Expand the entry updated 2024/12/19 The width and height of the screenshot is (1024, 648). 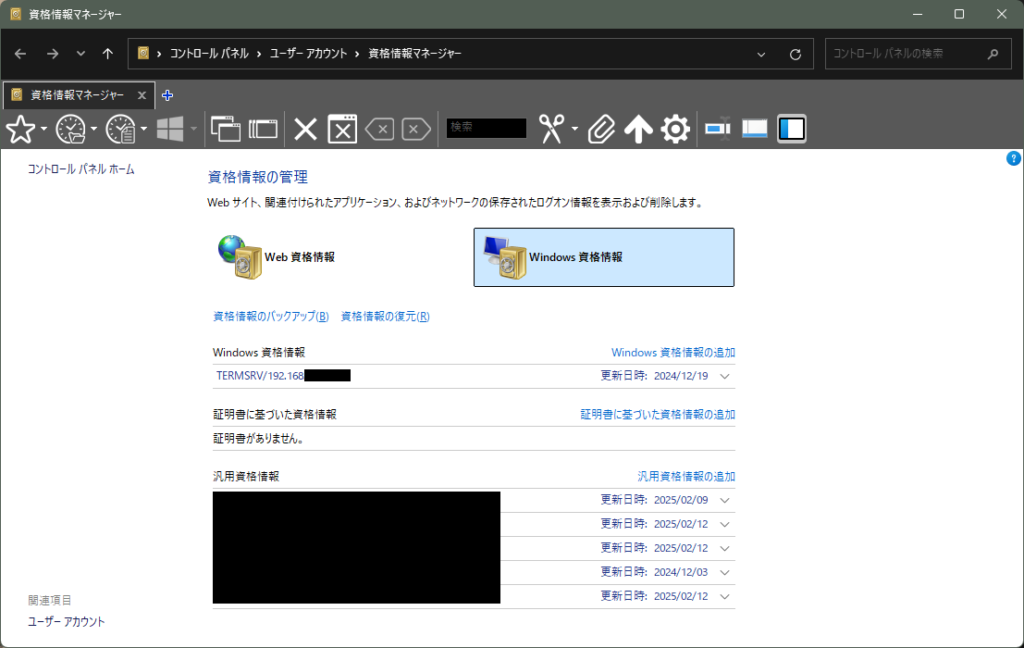[x=724, y=376]
